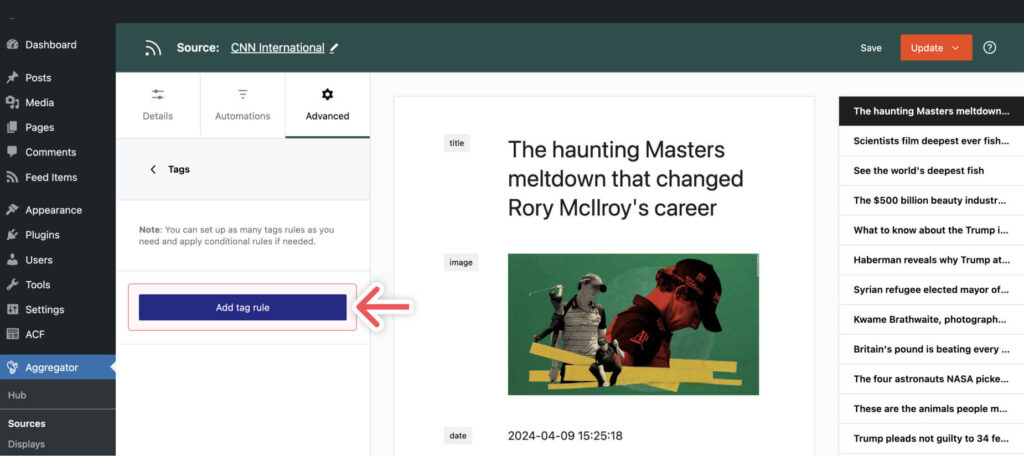
Task: Click the Rory McIlroy article image
Action: [633, 324]
